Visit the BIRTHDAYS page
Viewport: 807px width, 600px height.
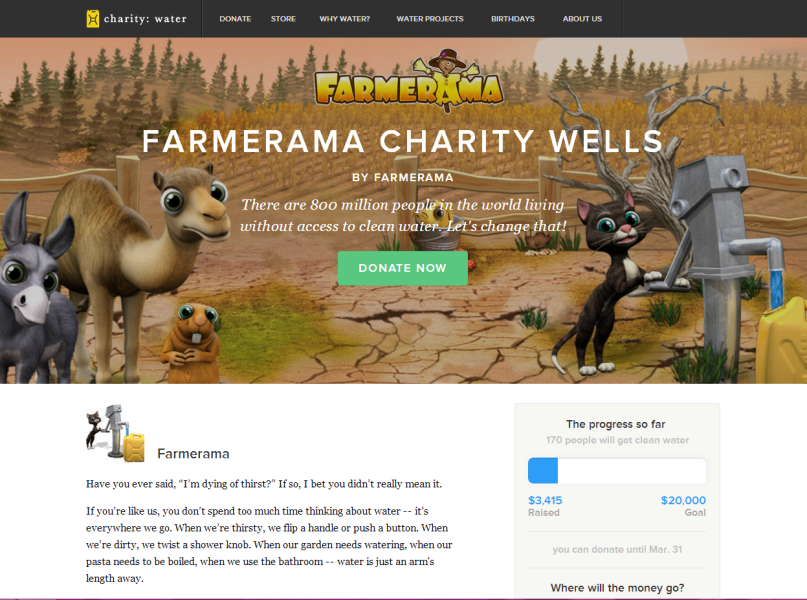tap(513, 19)
